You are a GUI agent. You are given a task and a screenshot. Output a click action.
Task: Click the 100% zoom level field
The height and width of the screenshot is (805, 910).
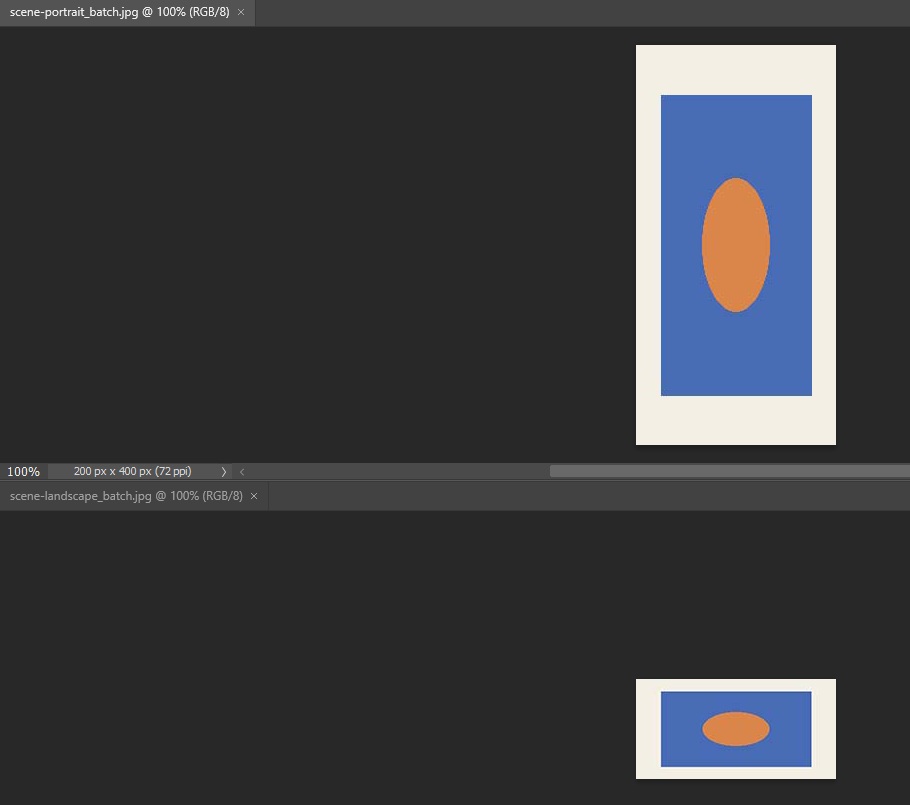tap(23, 471)
